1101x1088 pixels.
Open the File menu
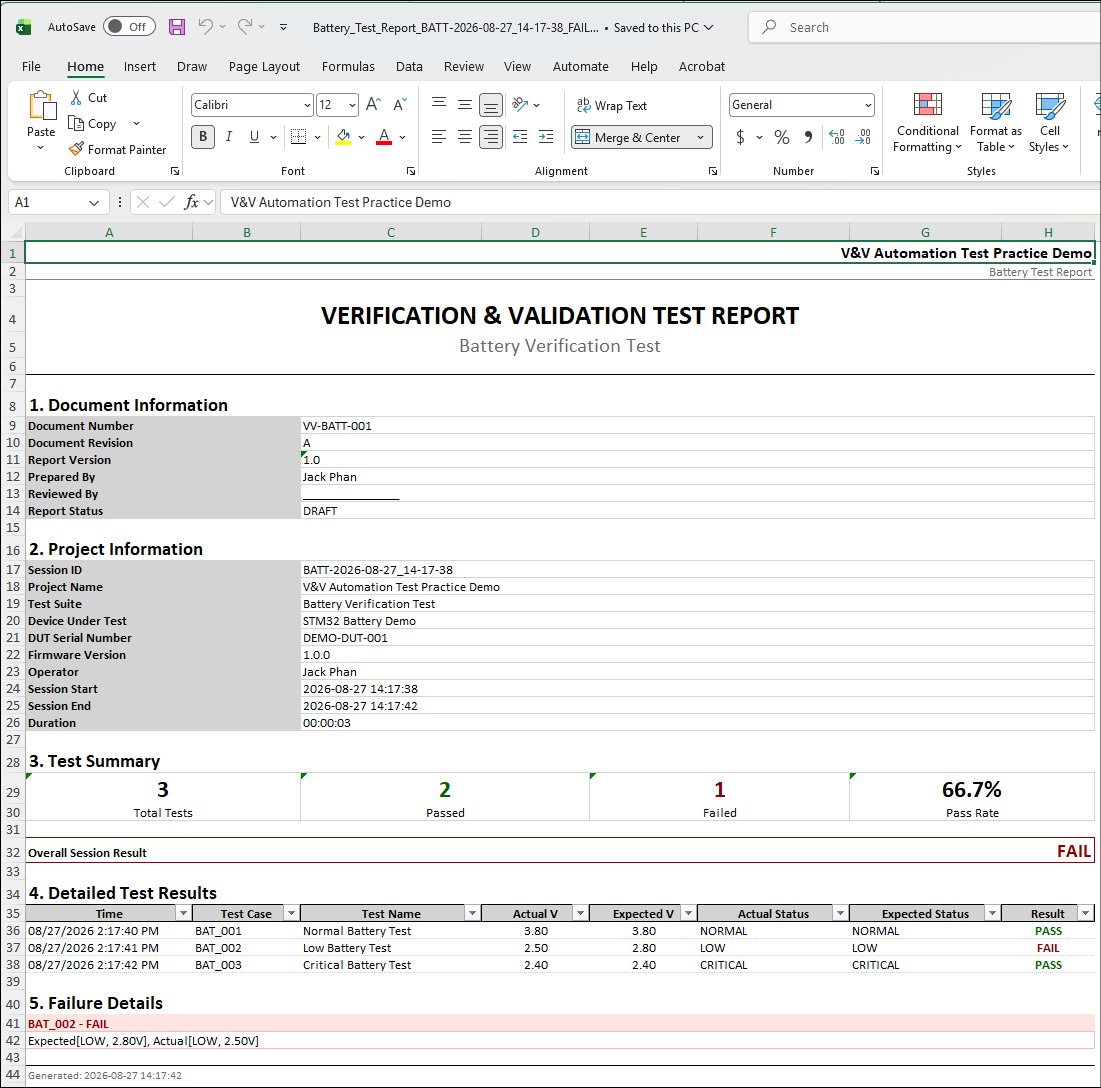(31, 67)
